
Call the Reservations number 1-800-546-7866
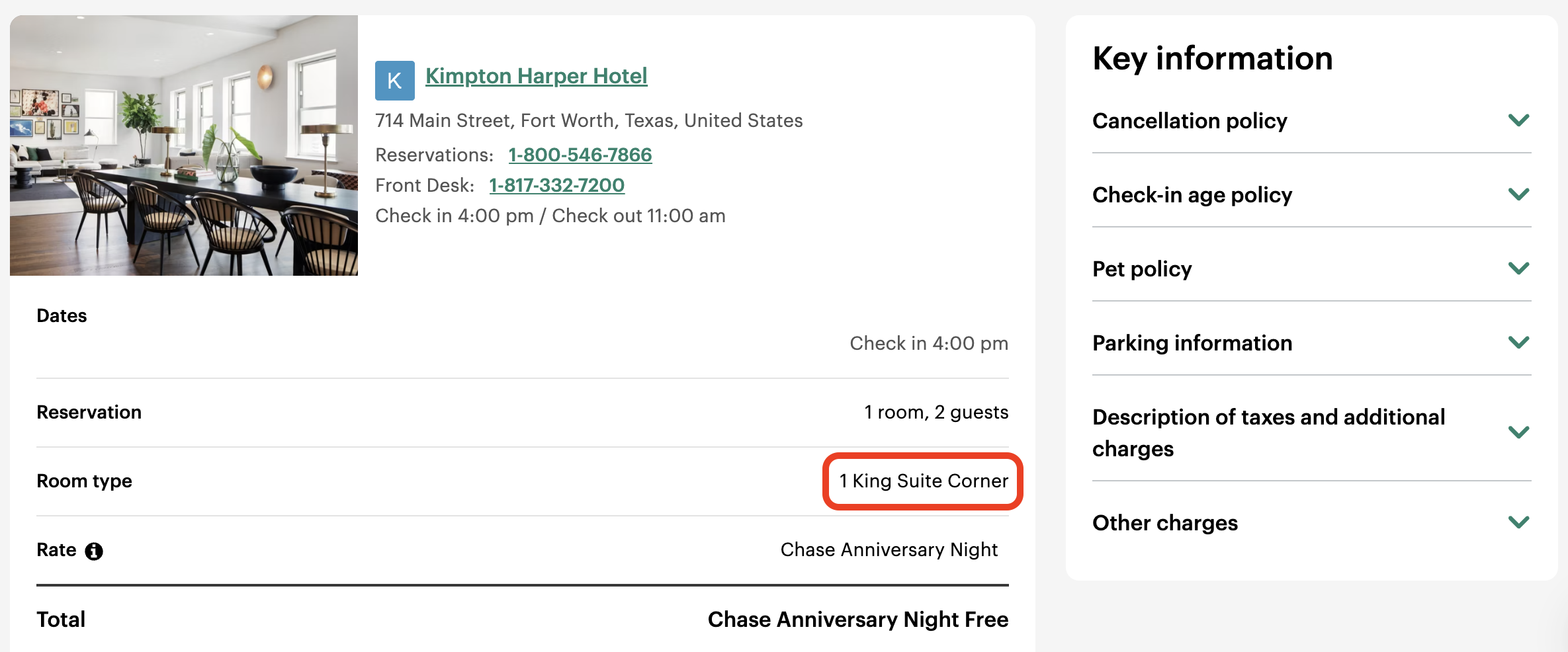pyautogui.click(x=580, y=155)
